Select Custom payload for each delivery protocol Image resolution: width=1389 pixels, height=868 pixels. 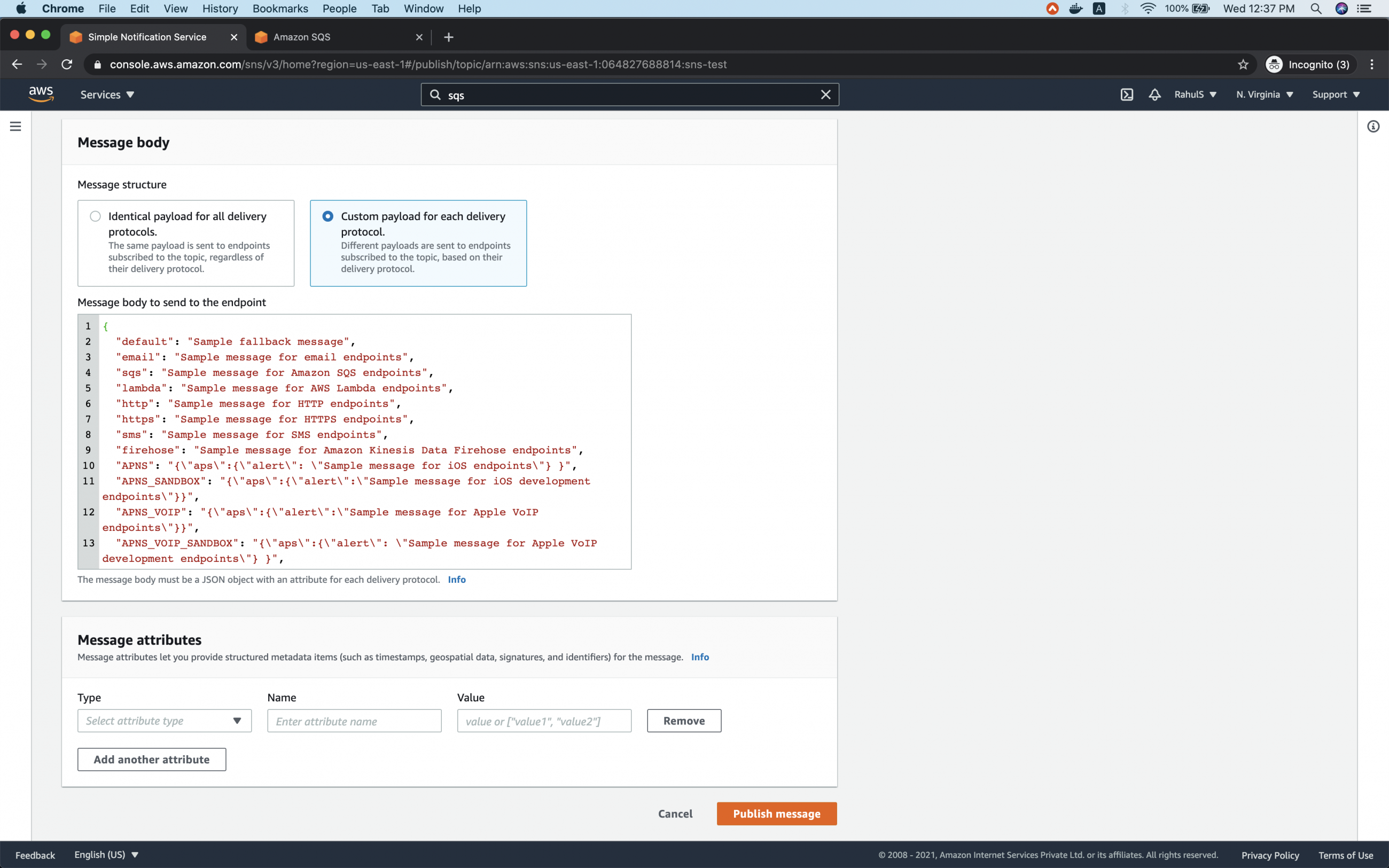coord(327,216)
